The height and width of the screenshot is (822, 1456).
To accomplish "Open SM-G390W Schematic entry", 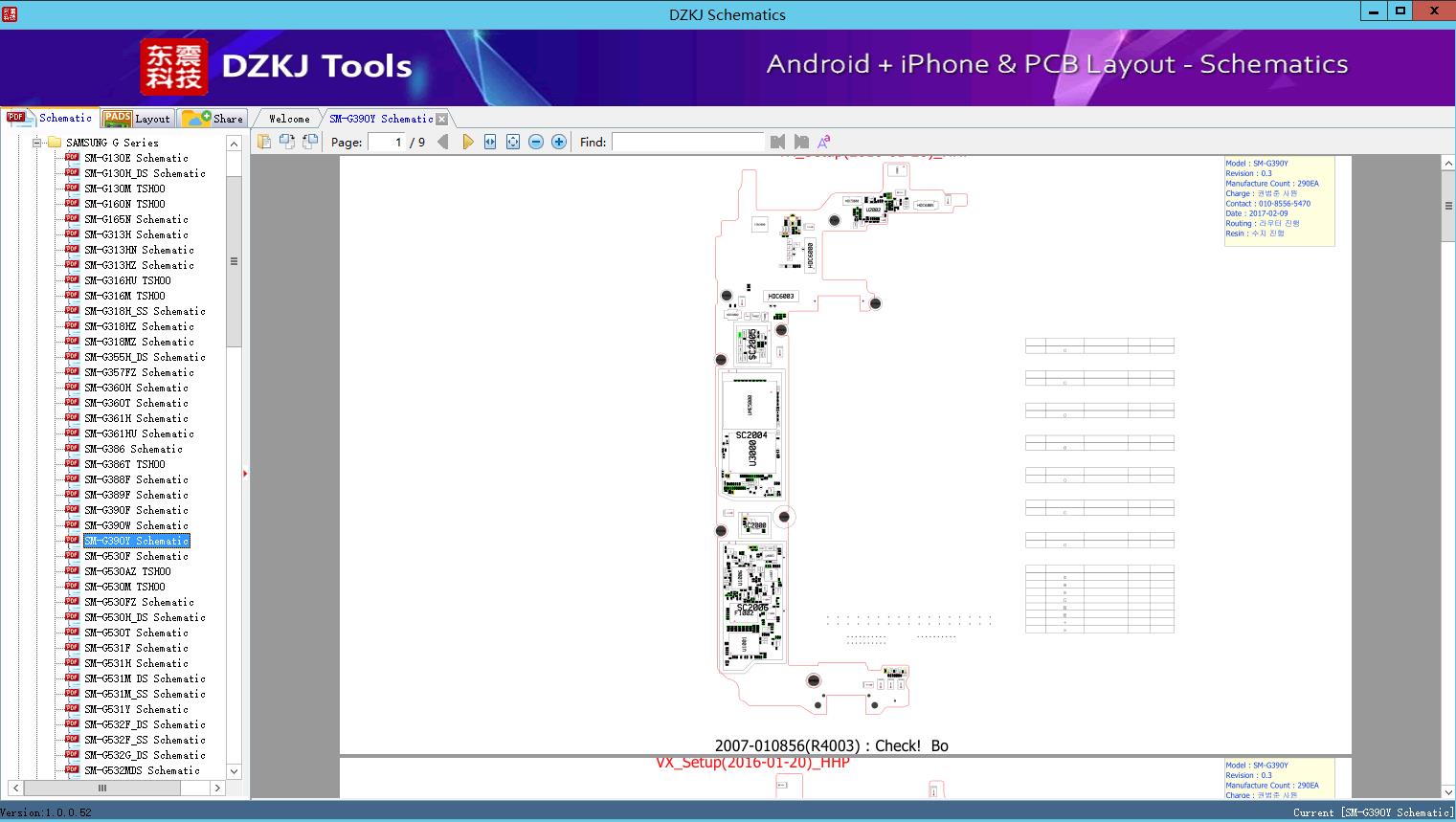I will coord(136,525).
